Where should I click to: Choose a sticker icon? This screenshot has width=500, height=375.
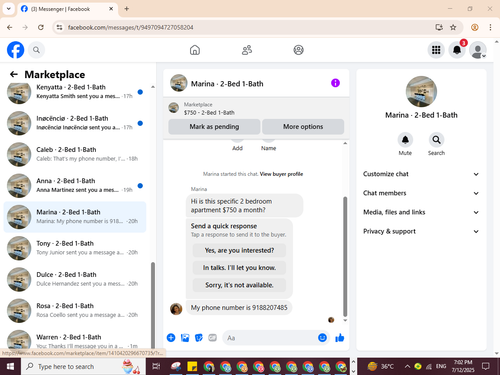tap(199, 338)
